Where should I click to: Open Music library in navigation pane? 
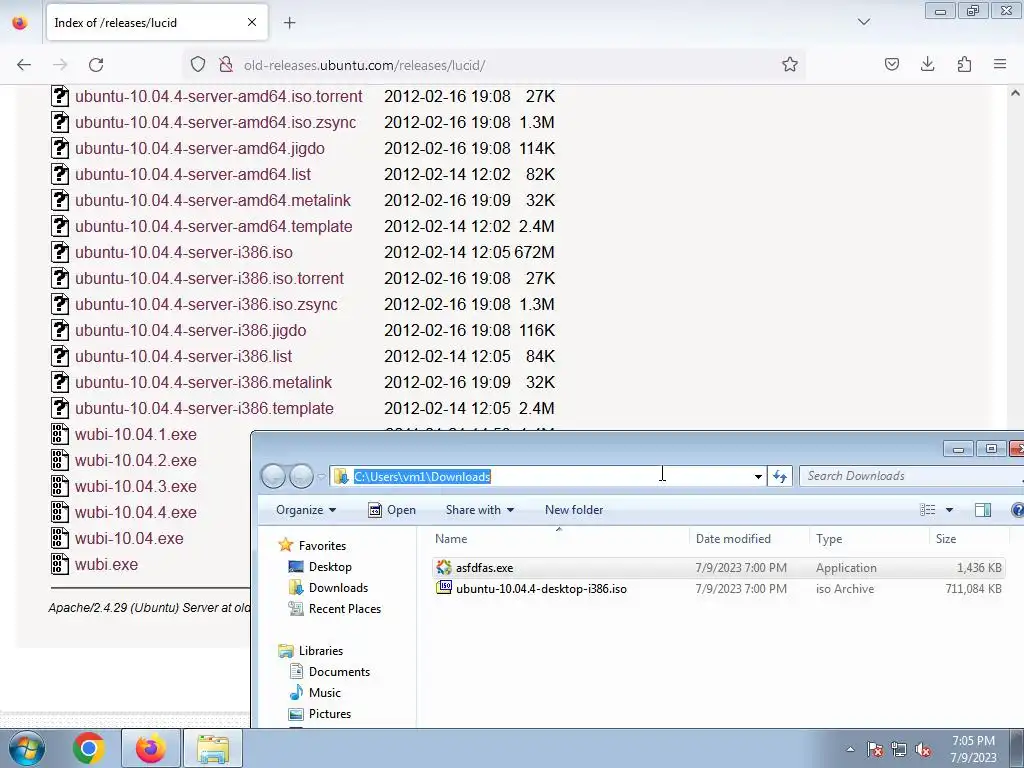325,692
